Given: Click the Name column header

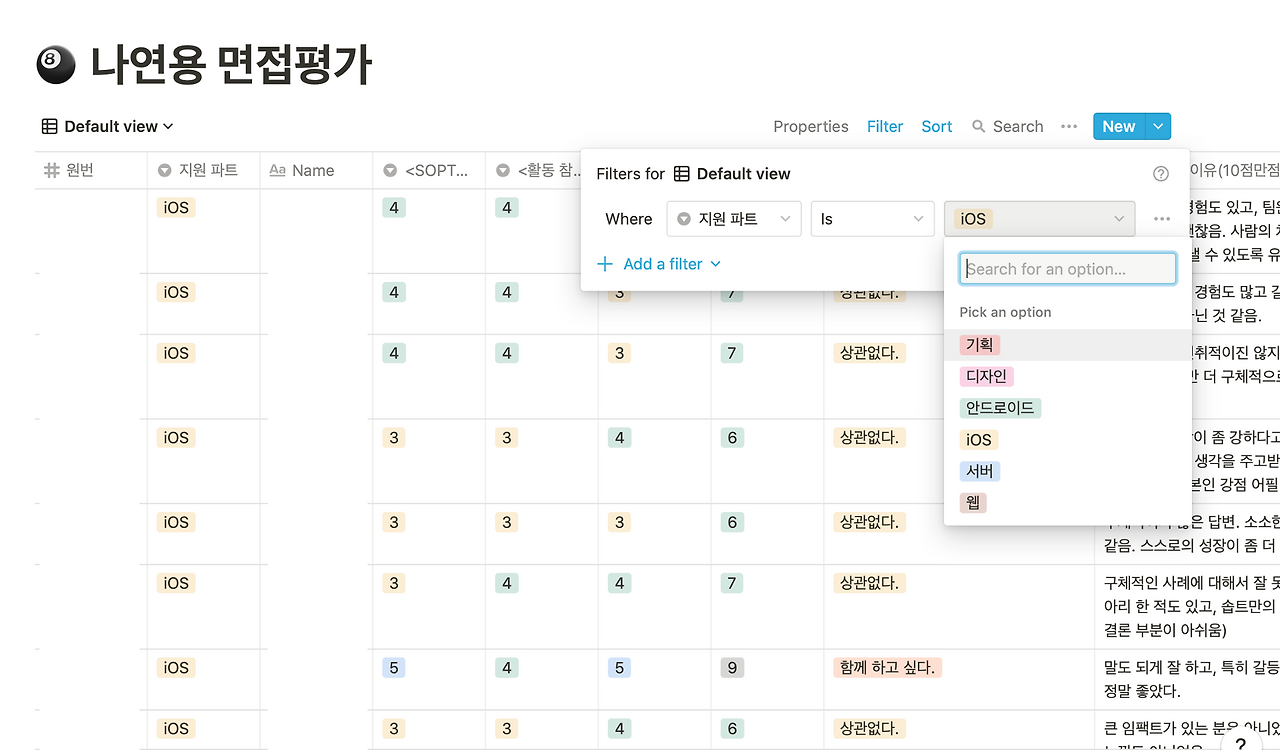Looking at the screenshot, I should tap(316, 170).
